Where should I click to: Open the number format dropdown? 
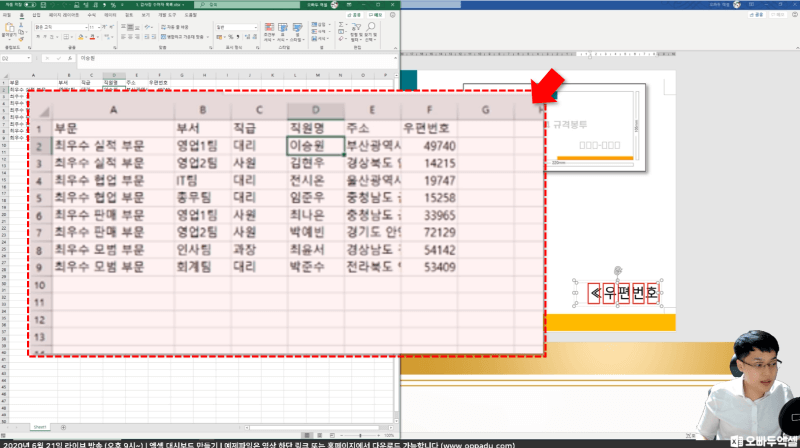click(256, 27)
